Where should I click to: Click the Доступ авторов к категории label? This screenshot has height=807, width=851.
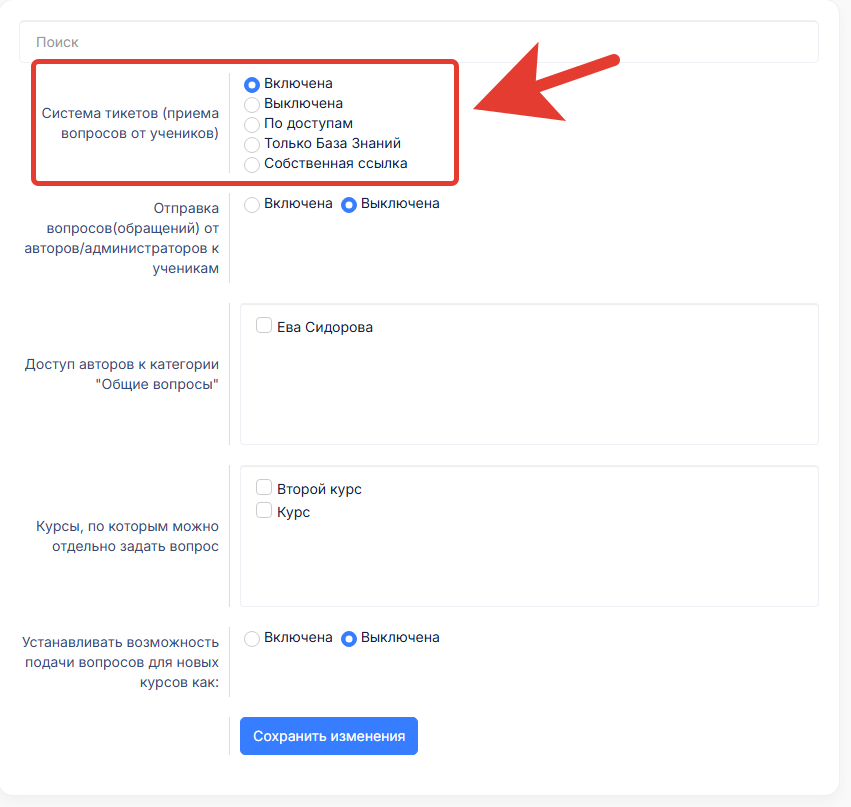point(122,374)
